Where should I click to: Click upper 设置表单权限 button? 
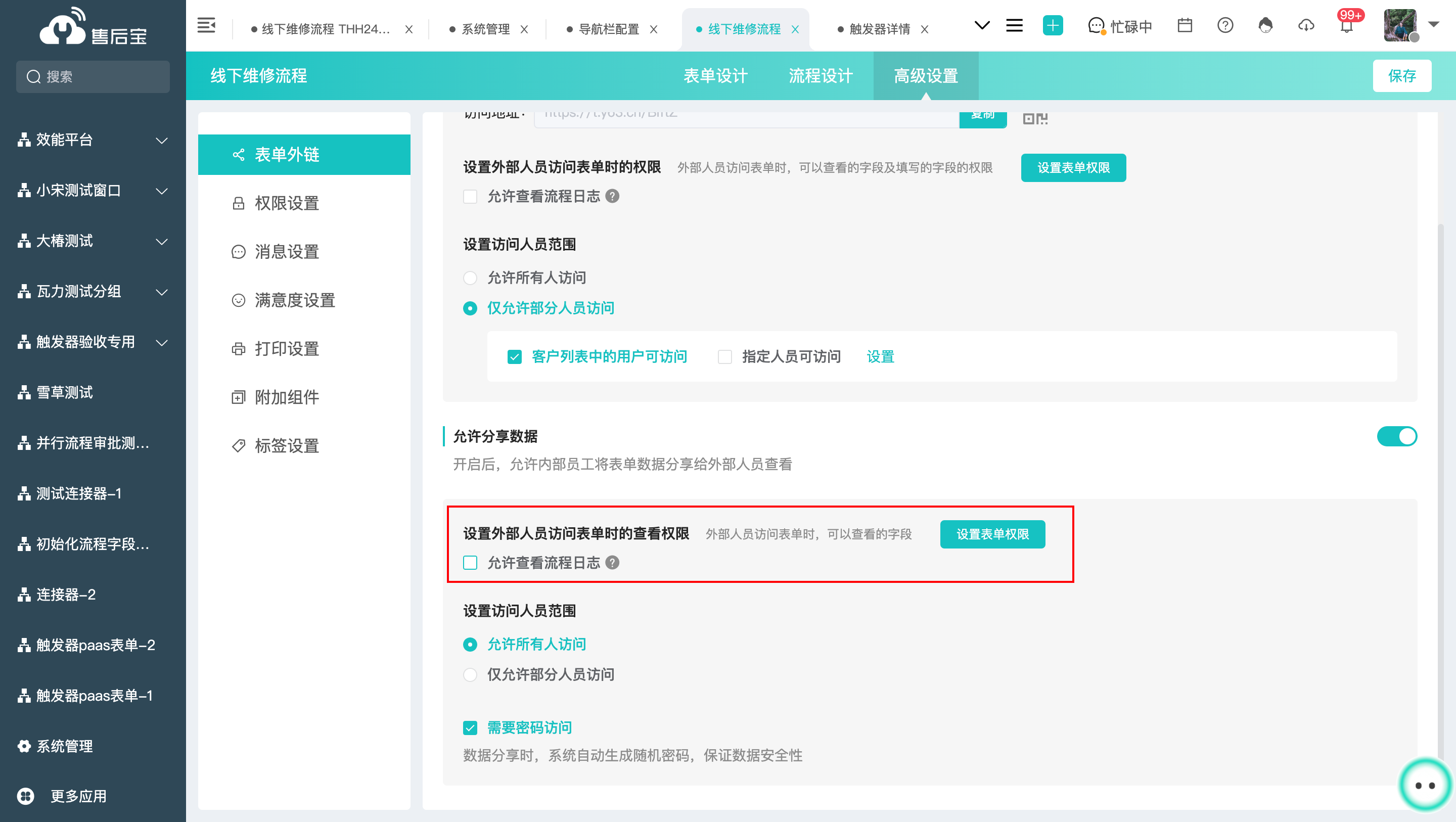[x=1073, y=168]
